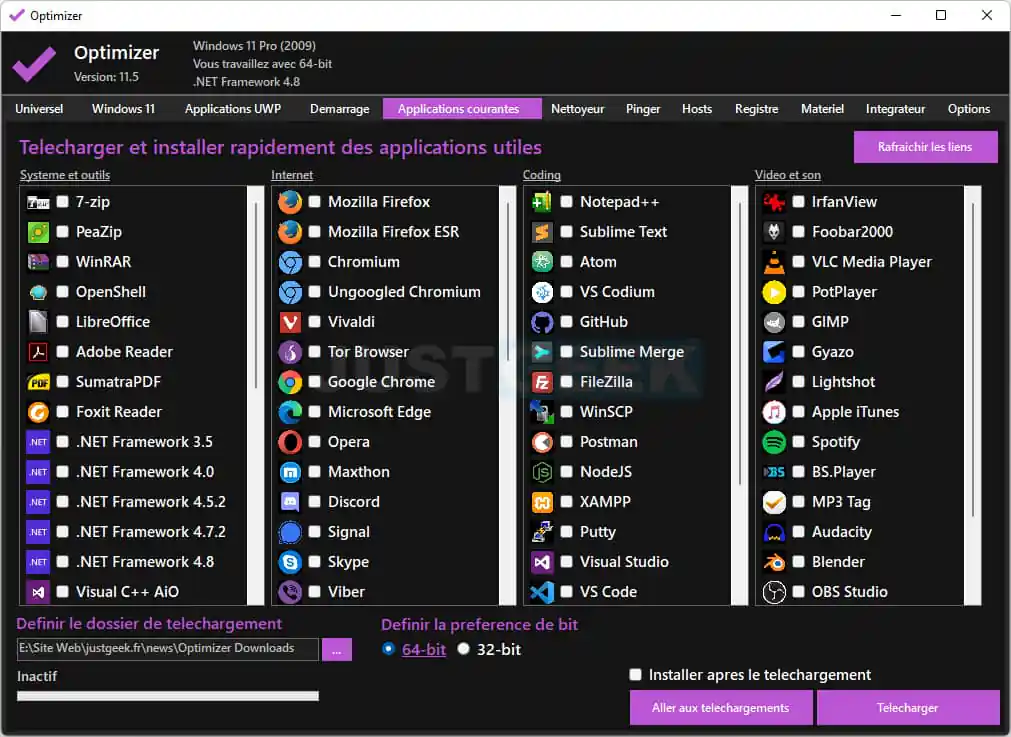Viewport: 1011px width, 737px height.
Task: Click the SumatraPDF icon
Action: [x=38, y=382]
